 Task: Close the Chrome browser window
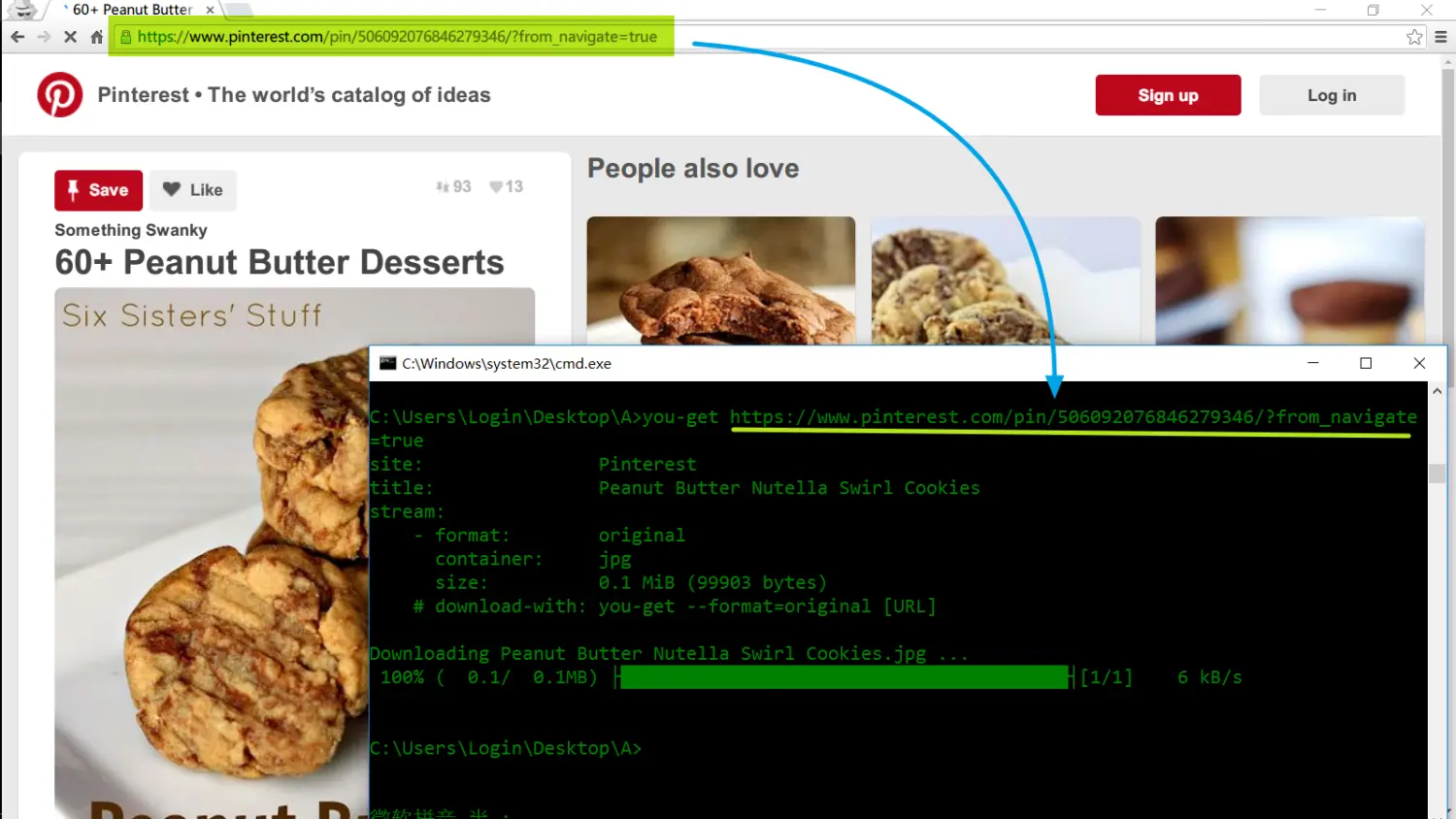(1426, 10)
